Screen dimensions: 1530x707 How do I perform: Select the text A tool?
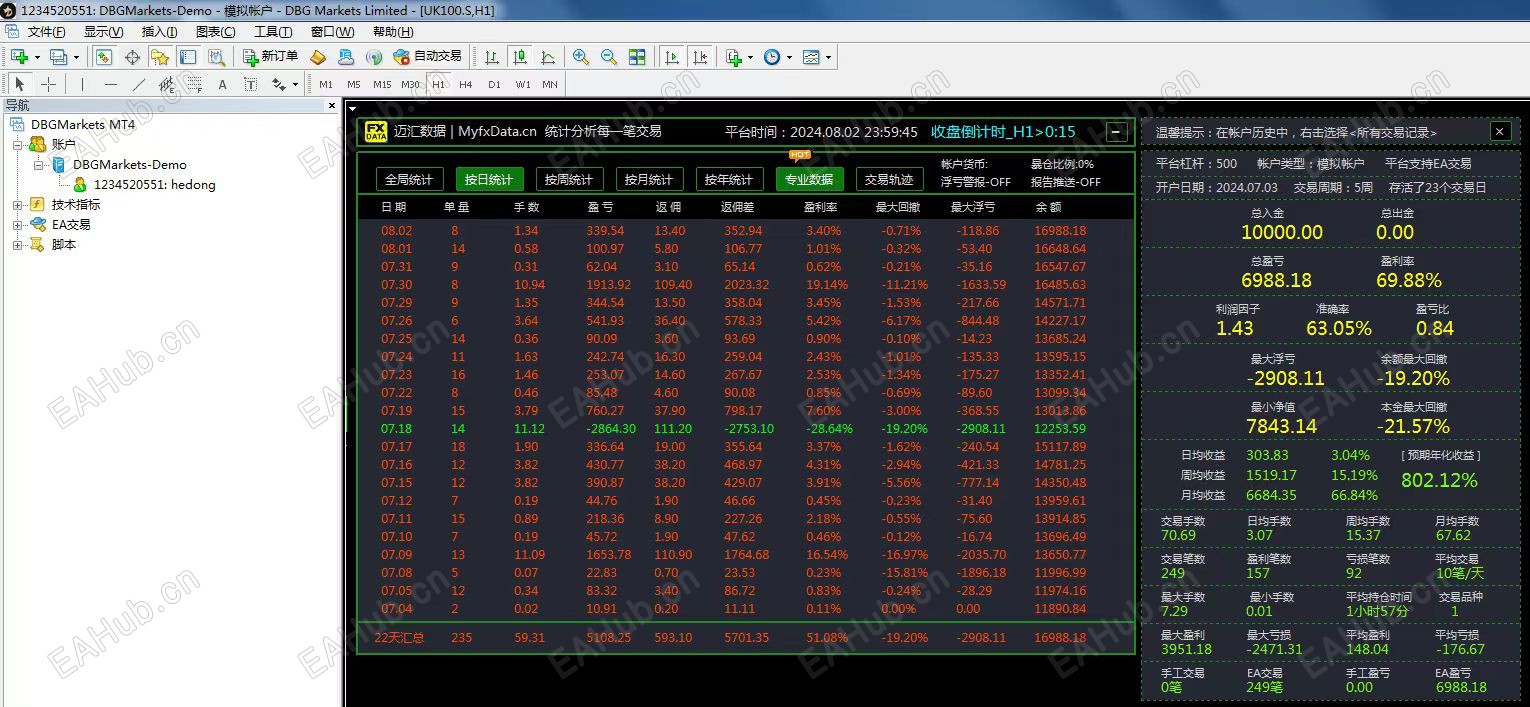click(222, 84)
